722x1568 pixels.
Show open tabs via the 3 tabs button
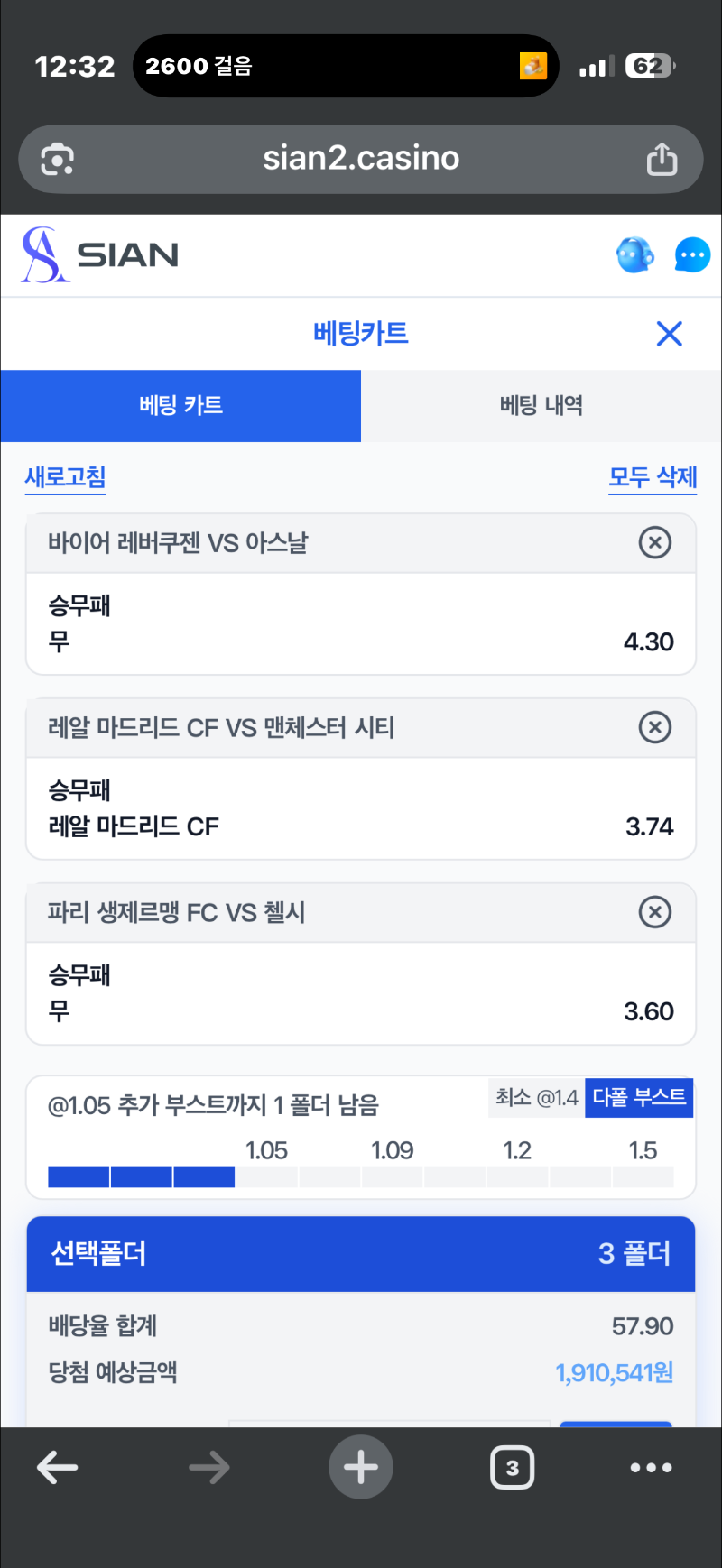click(512, 1468)
